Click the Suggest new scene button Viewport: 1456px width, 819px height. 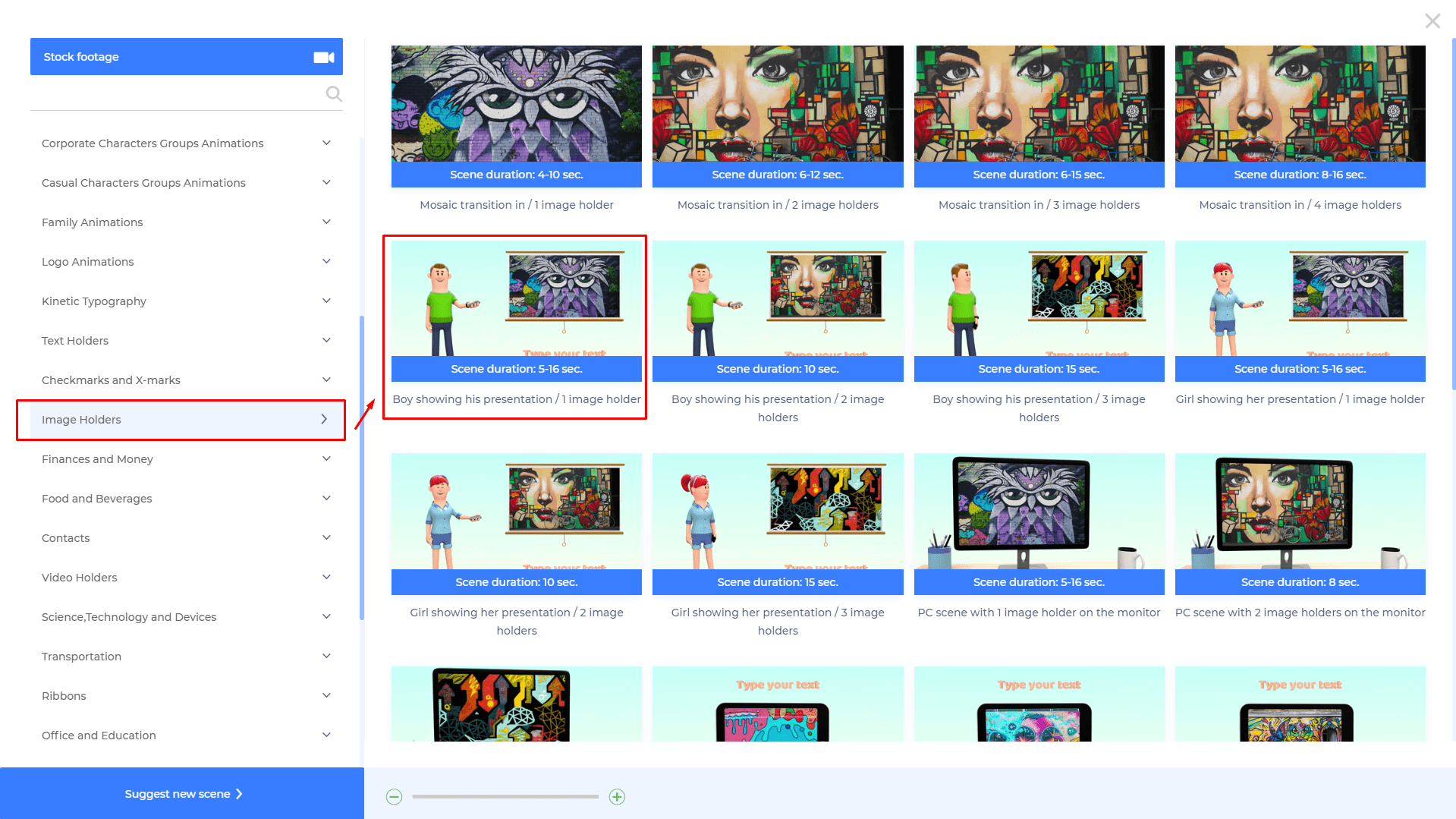click(182, 793)
